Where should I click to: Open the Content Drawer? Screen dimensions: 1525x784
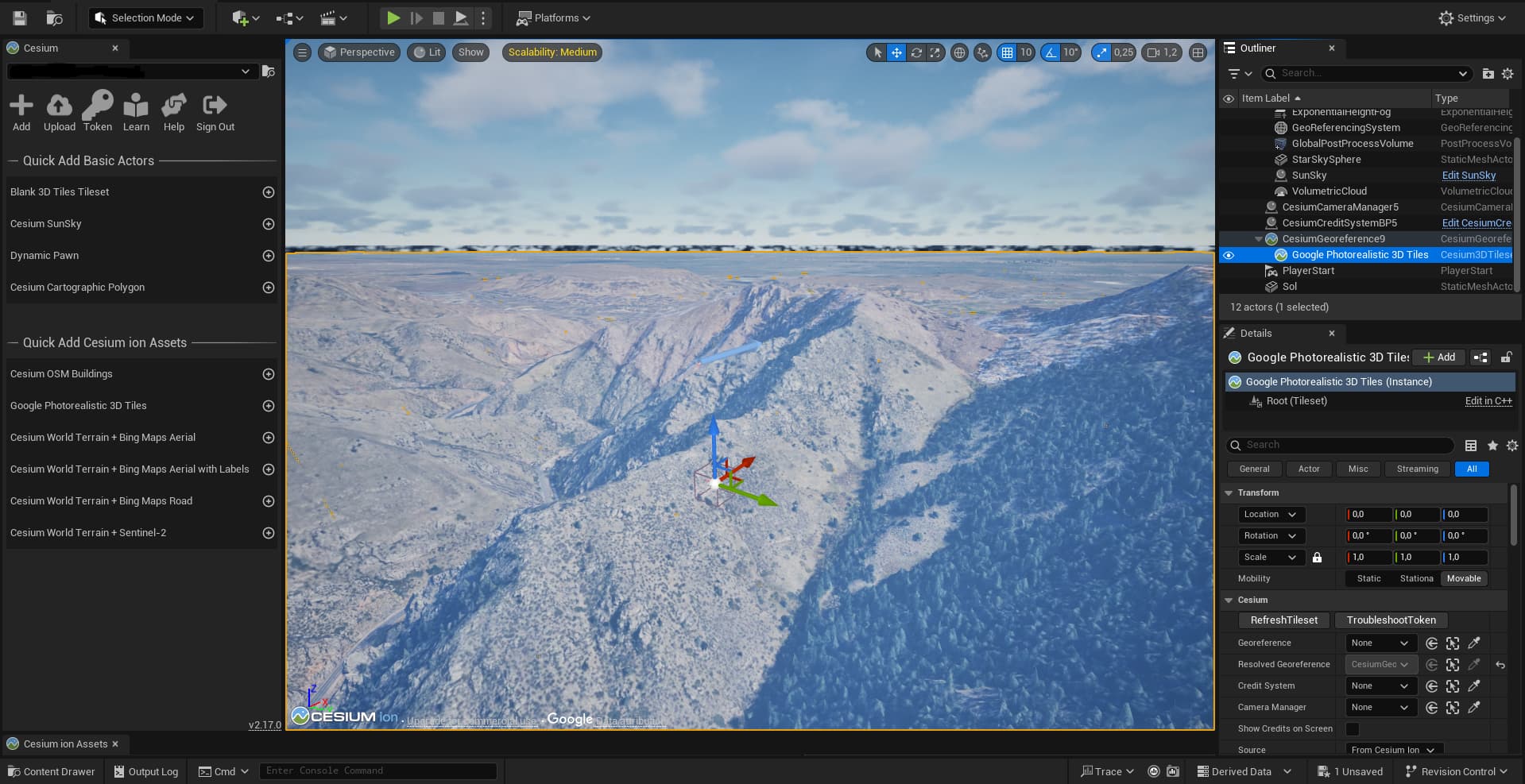pos(51,771)
